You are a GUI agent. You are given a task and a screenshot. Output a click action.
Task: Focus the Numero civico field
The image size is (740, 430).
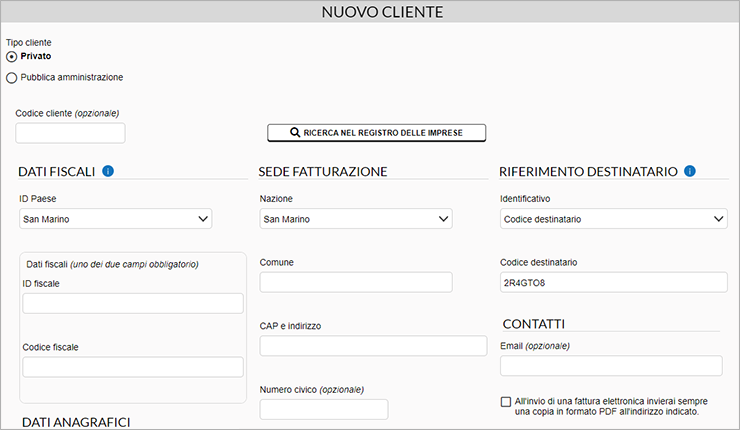point(324,410)
